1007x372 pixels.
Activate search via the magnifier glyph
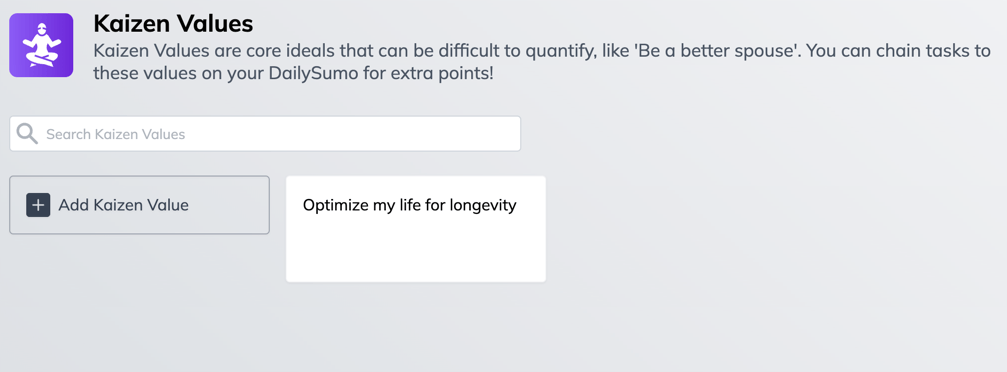27,134
